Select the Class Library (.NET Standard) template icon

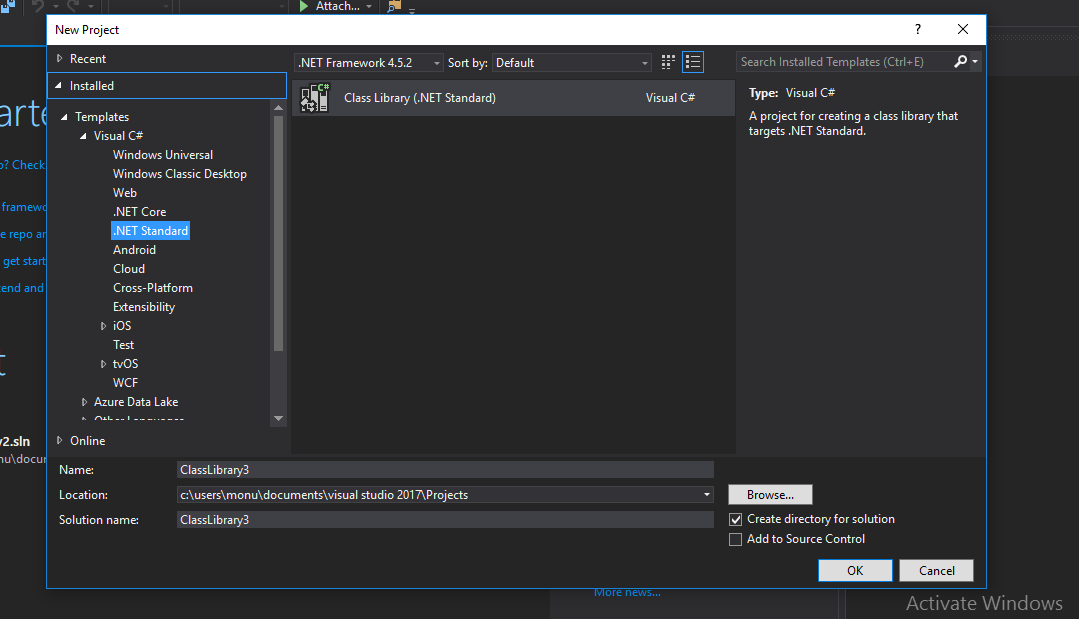click(x=313, y=97)
